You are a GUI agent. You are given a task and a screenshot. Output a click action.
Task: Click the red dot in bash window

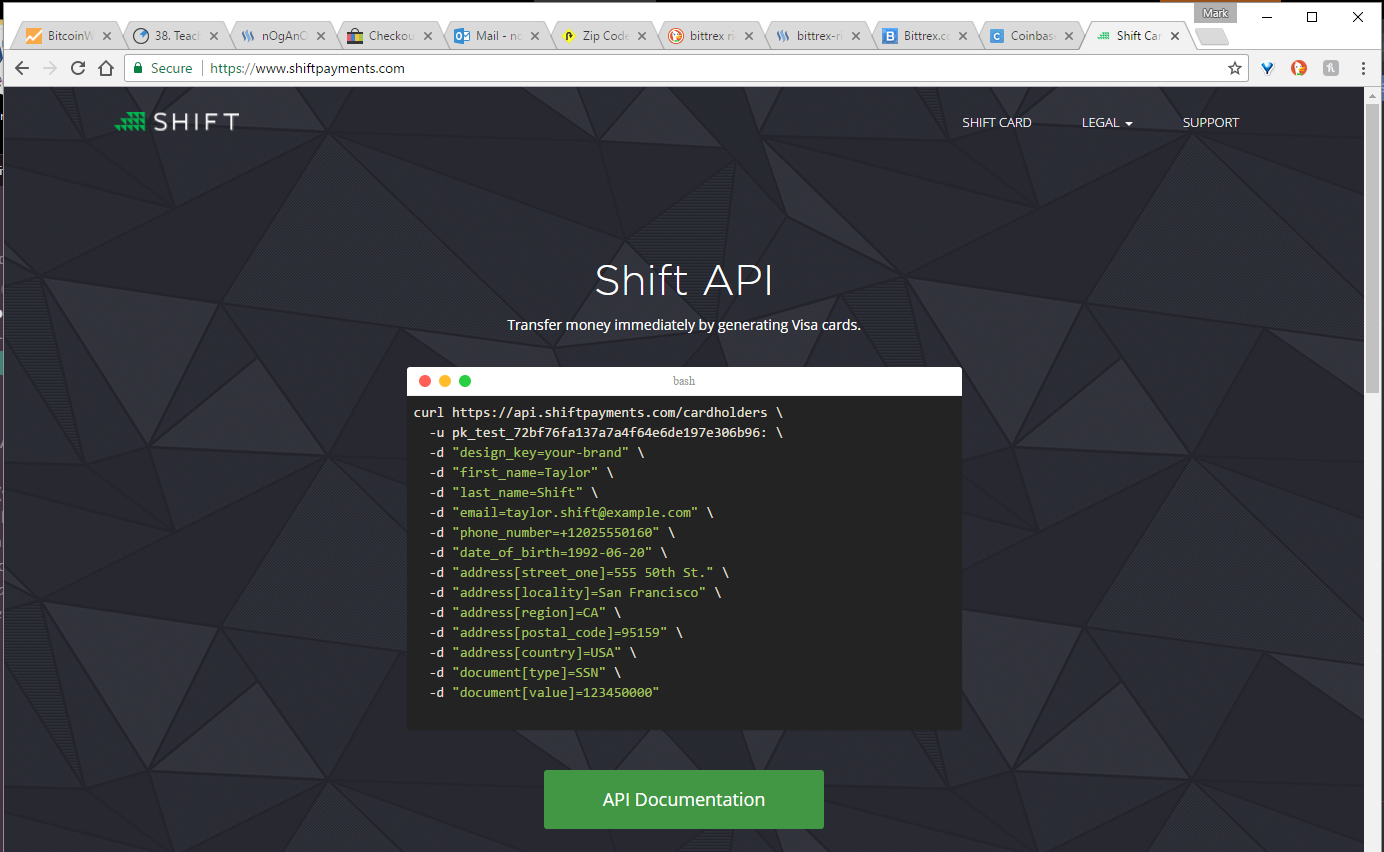(x=425, y=381)
